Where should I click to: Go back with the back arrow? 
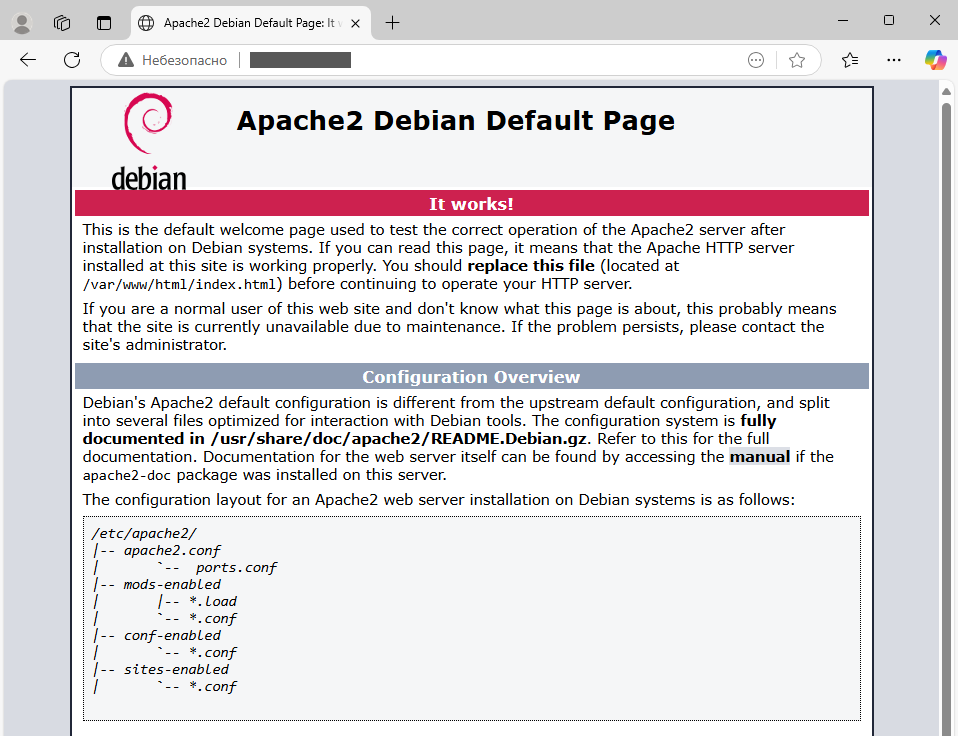tap(28, 60)
